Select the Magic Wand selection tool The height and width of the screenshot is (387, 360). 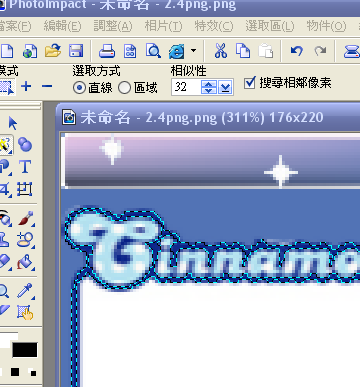[5, 145]
